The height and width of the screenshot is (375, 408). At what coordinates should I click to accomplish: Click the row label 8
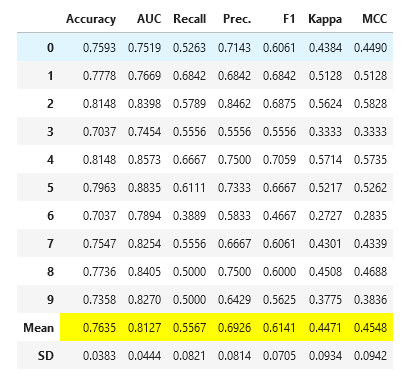(50, 272)
